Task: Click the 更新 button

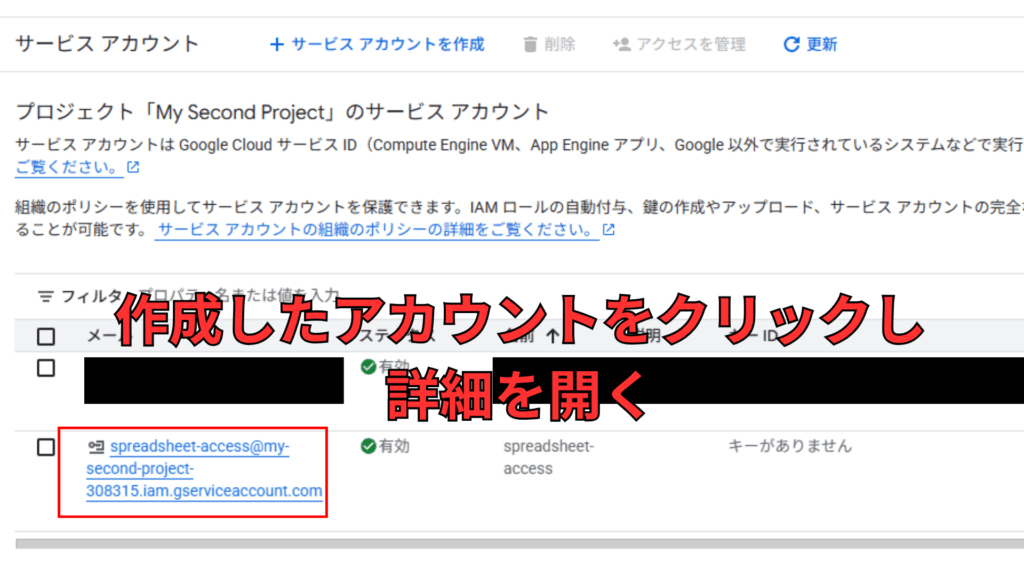Action: (810, 44)
